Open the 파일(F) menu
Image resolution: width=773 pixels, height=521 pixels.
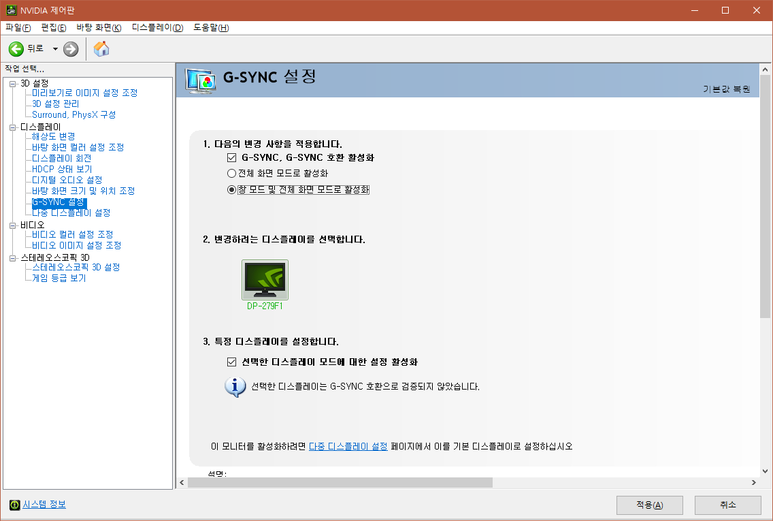click(x=18, y=28)
